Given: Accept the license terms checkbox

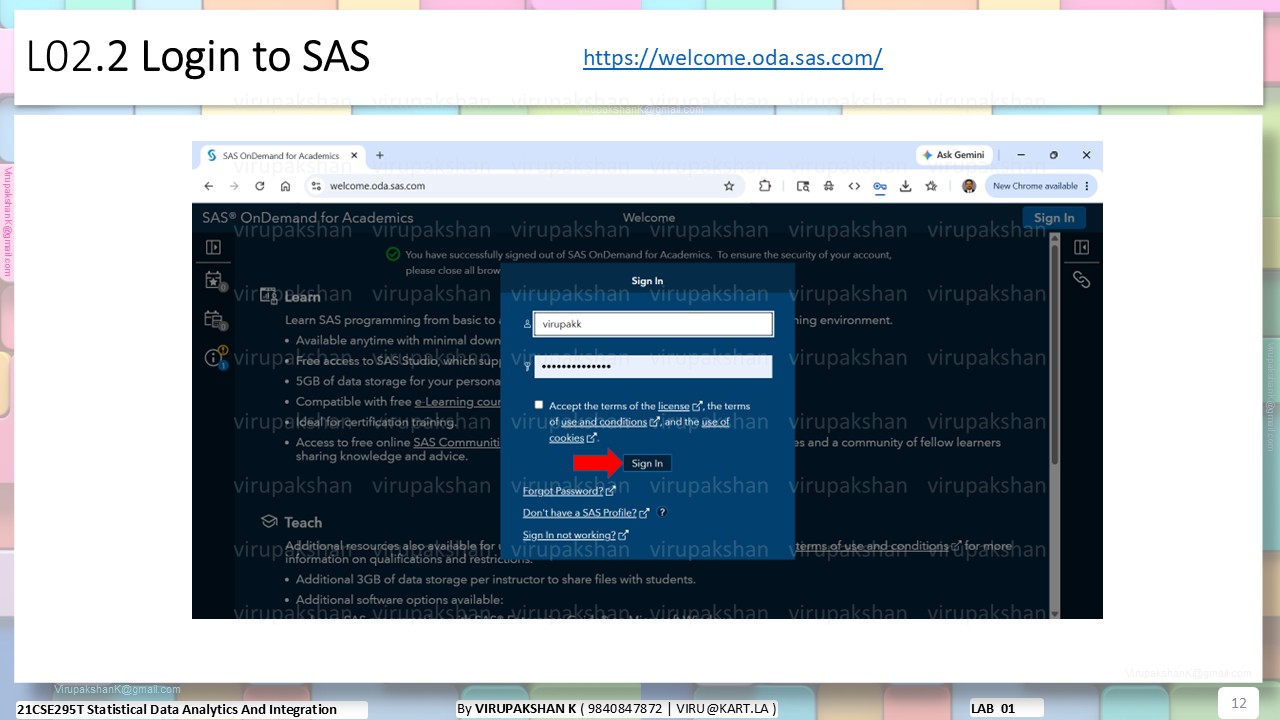Looking at the screenshot, I should pyautogui.click(x=539, y=405).
